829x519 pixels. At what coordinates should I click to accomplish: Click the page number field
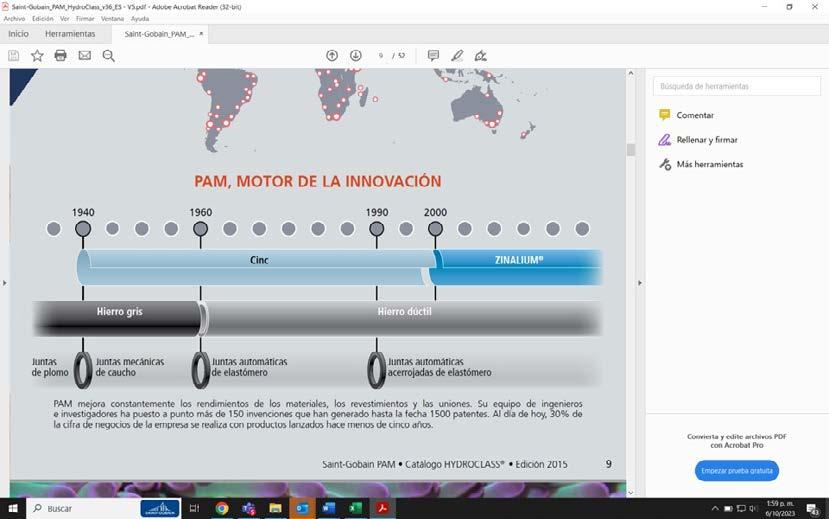(x=381, y=55)
